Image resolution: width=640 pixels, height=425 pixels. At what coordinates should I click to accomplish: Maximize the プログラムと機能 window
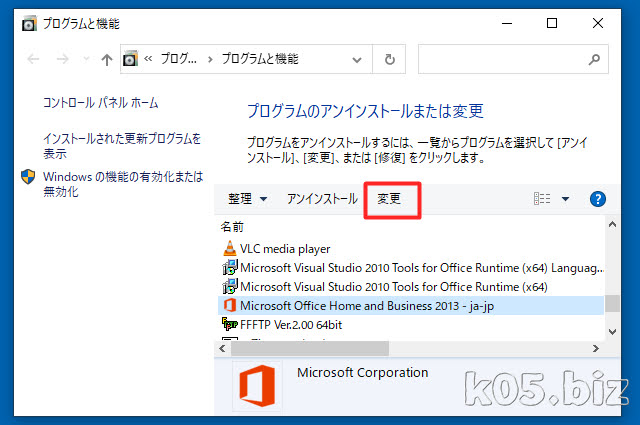click(552, 23)
